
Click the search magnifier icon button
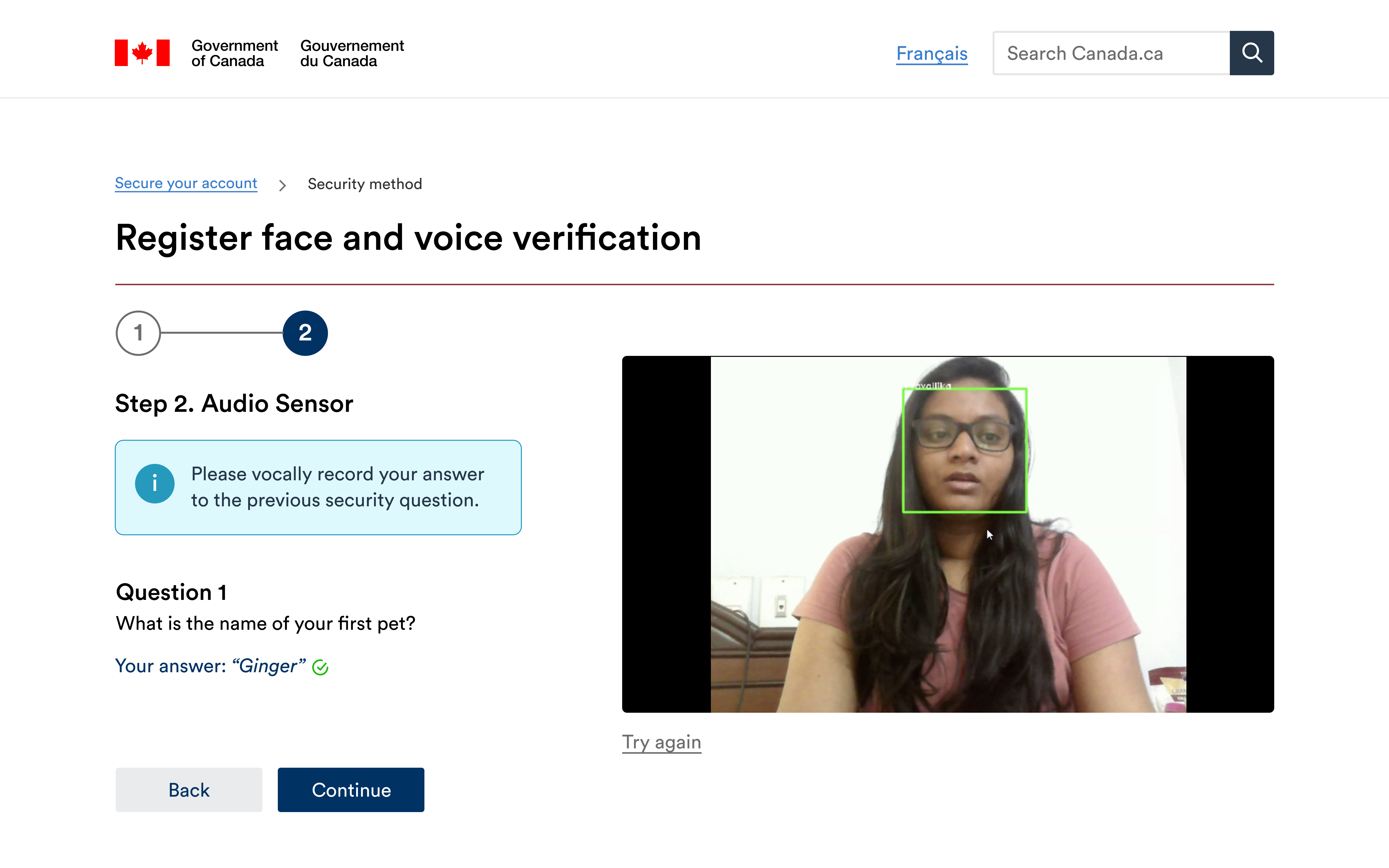point(1251,53)
